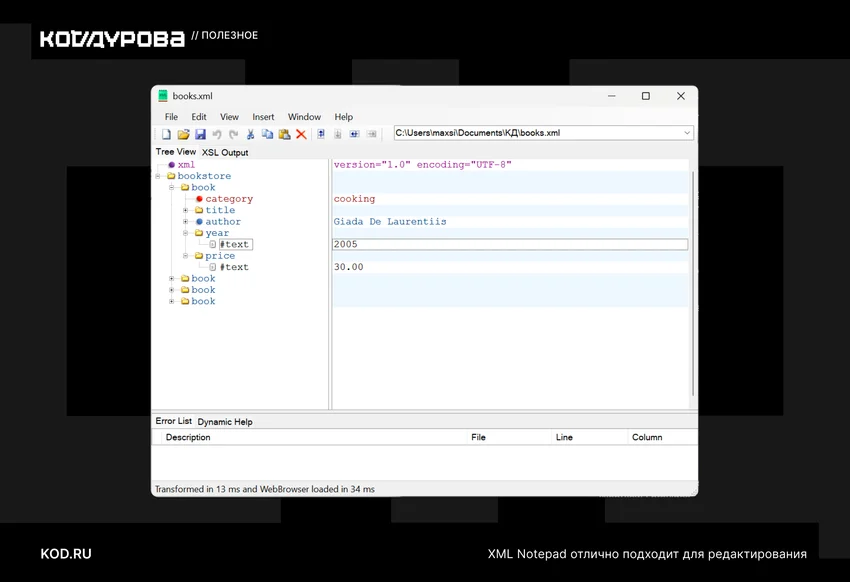Screen dimensions: 850x582
Task: Click the books.xml app icon in title bar
Action: click(x=163, y=96)
